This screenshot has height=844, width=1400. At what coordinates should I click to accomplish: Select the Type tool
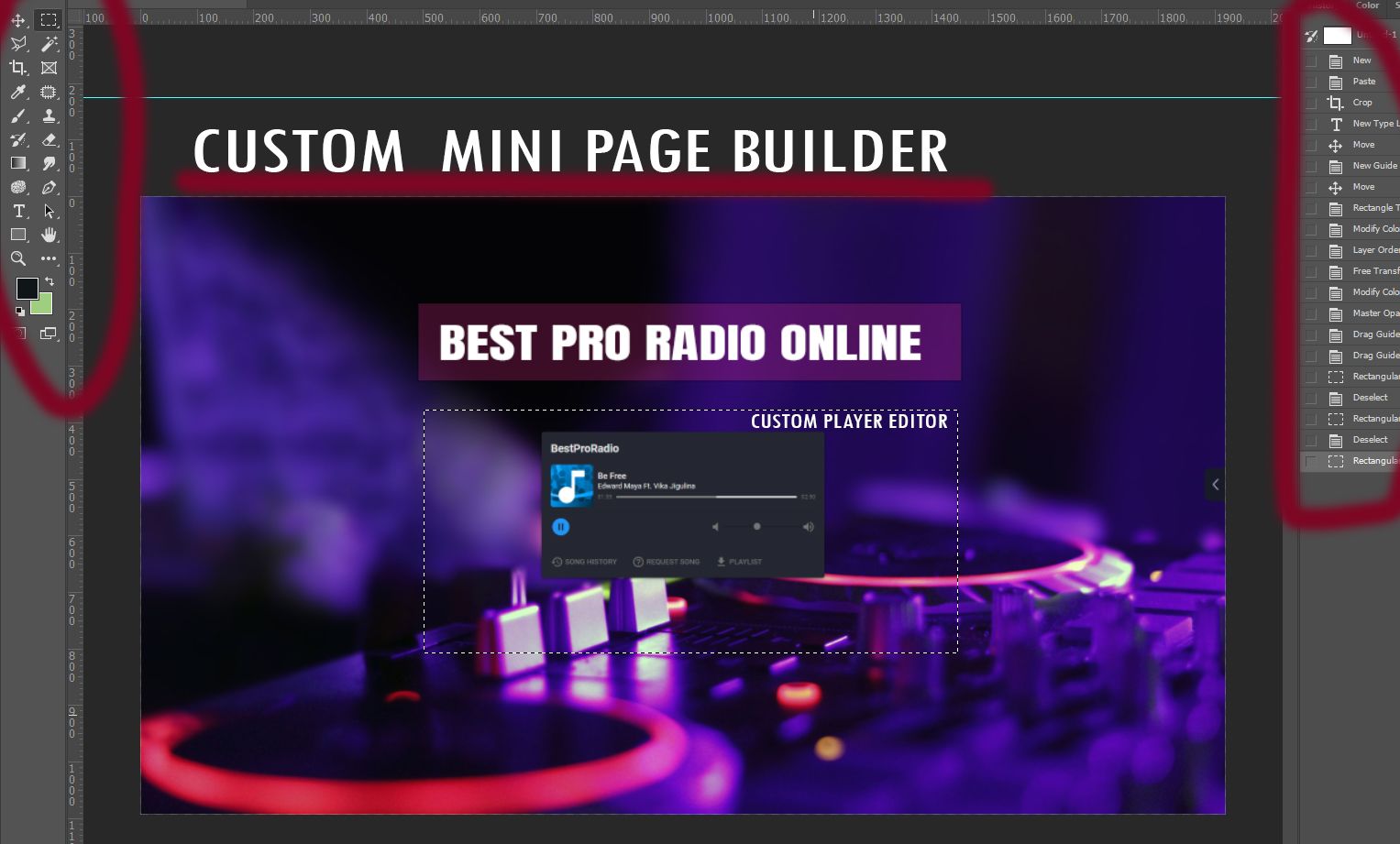pos(18,211)
